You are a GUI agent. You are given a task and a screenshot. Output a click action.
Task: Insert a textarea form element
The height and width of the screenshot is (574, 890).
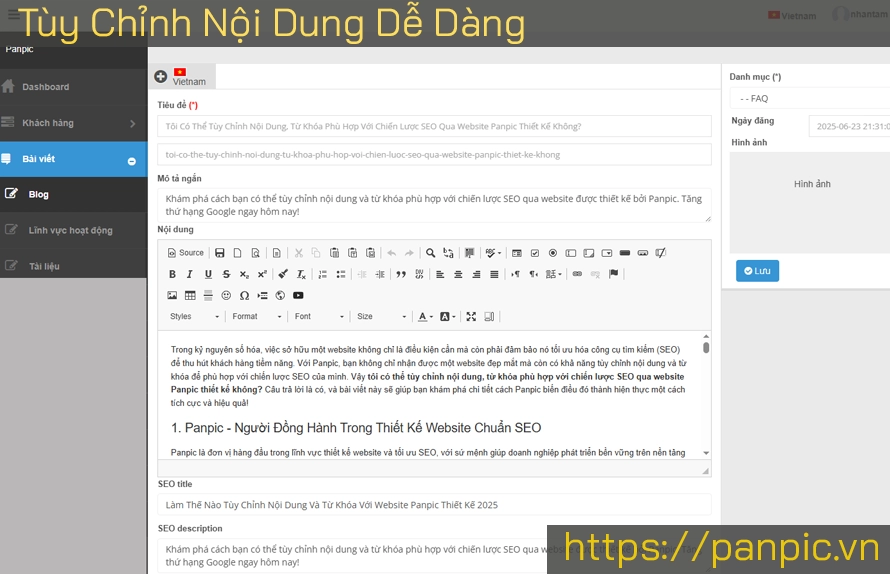pos(589,253)
